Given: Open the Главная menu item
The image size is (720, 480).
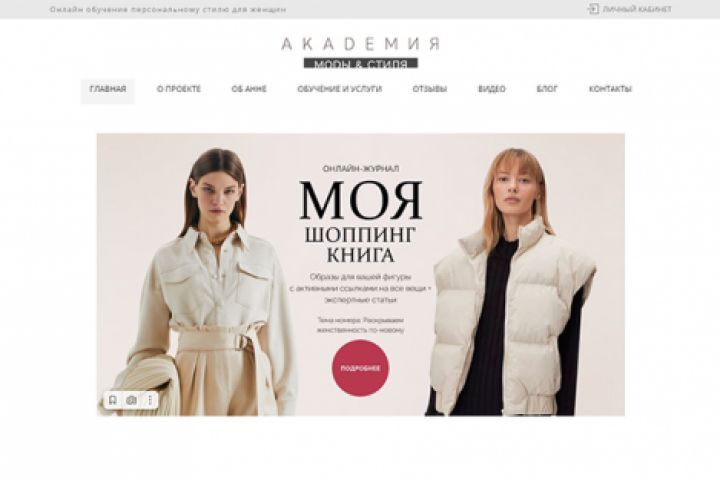Looking at the screenshot, I should 108,89.
